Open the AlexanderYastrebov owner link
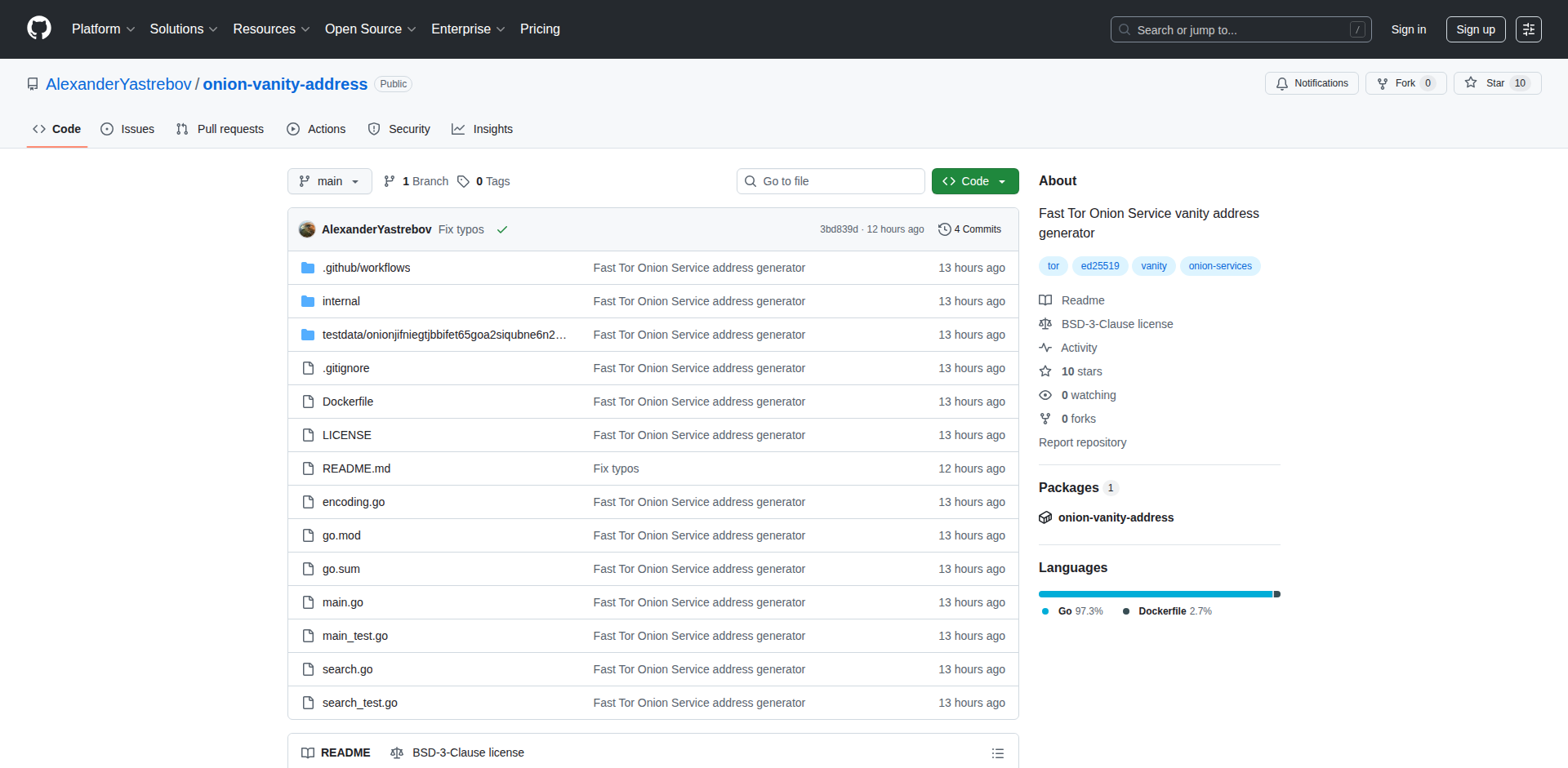The height and width of the screenshot is (768, 1568). 118,84
